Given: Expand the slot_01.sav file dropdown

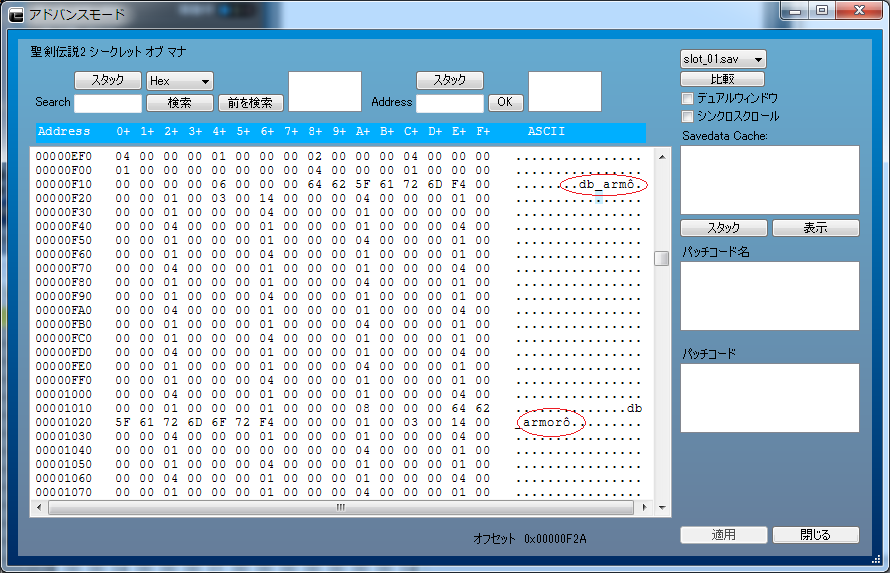Looking at the screenshot, I should click(x=723, y=60).
